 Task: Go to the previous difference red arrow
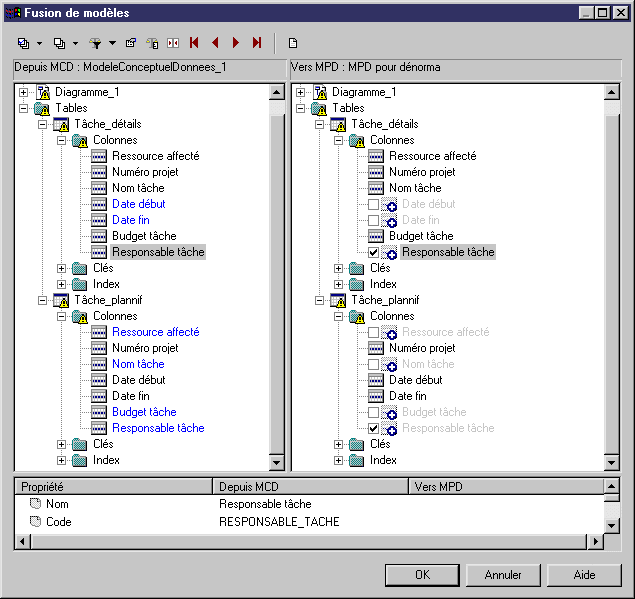(215, 43)
